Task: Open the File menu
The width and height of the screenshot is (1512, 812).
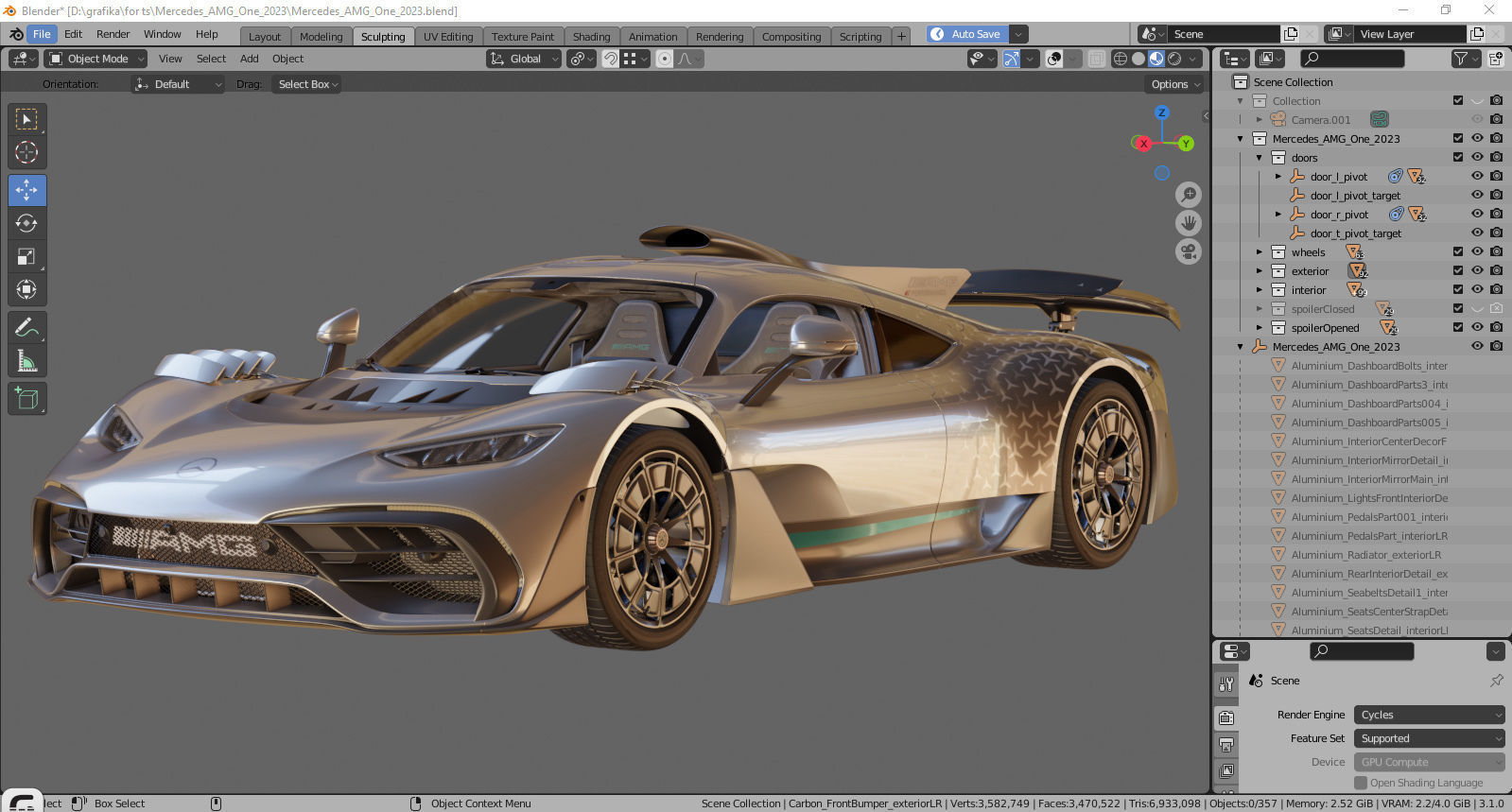Action: pyautogui.click(x=42, y=34)
